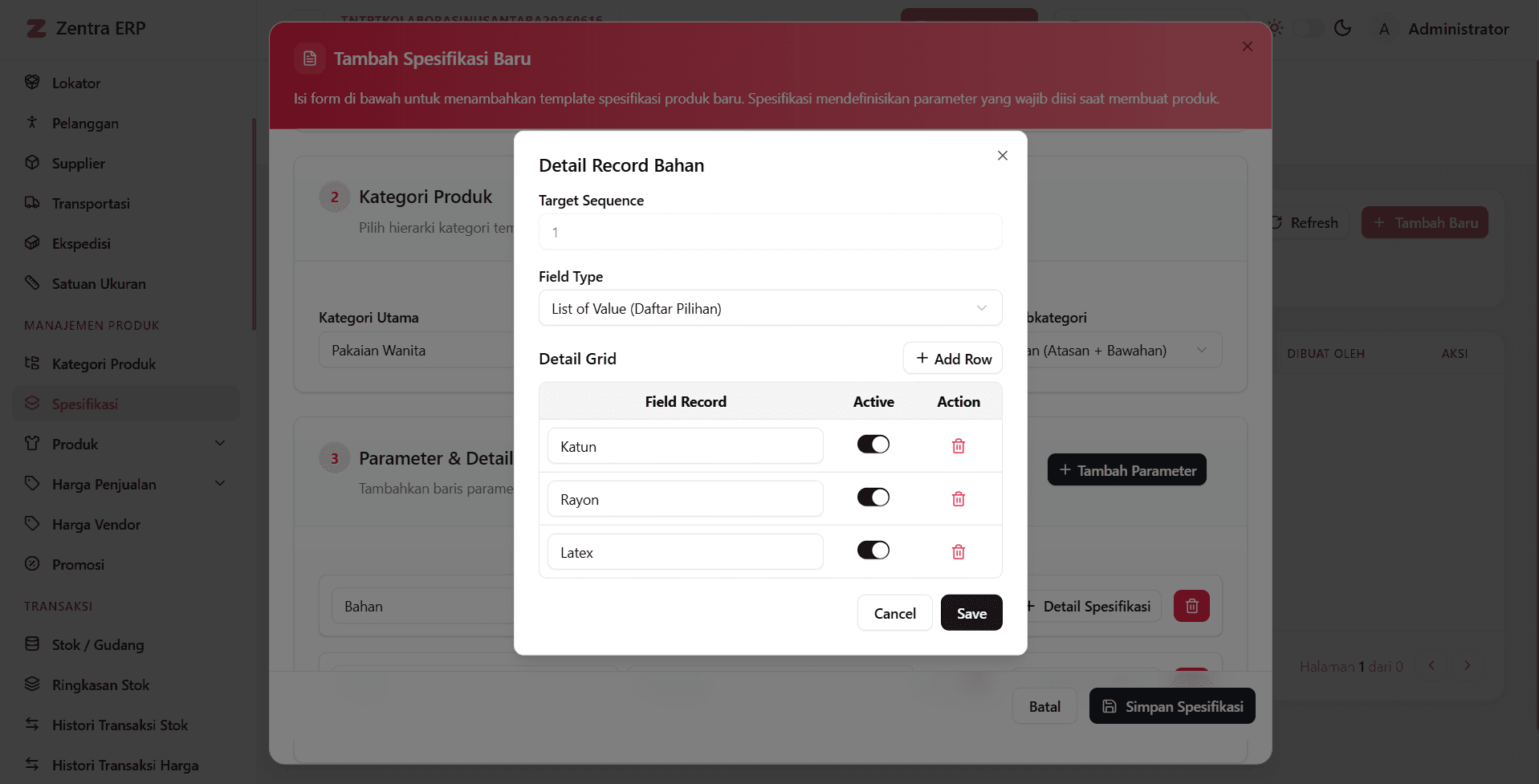The height and width of the screenshot is (784, 1539).
Task: Click the Stok / Gudang database icon
Action: coord(32,644)
